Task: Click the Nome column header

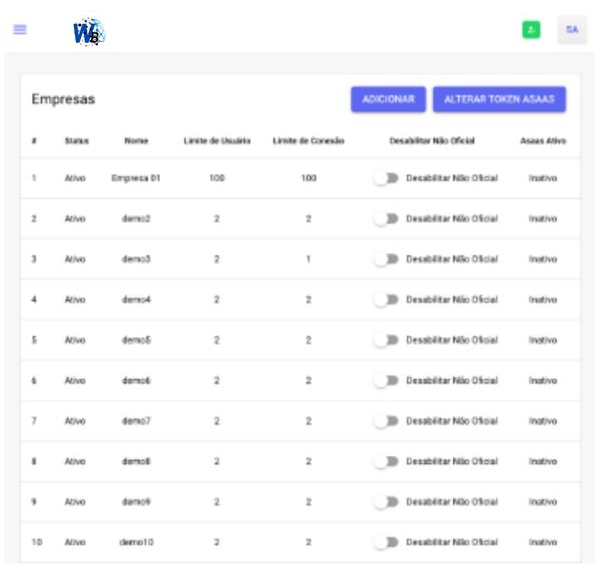Action: click(136, 141)
